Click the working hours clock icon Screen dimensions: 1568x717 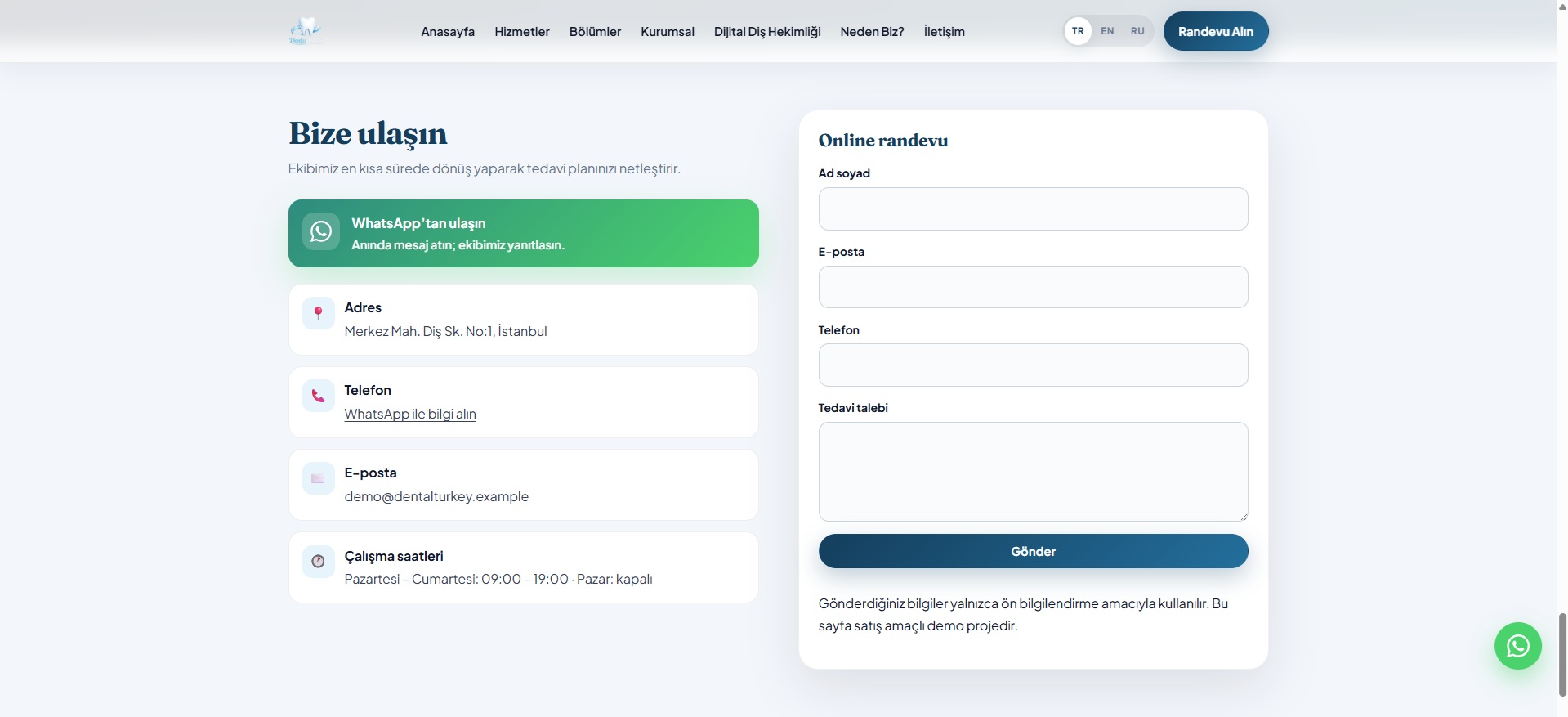tap(319, 562)
